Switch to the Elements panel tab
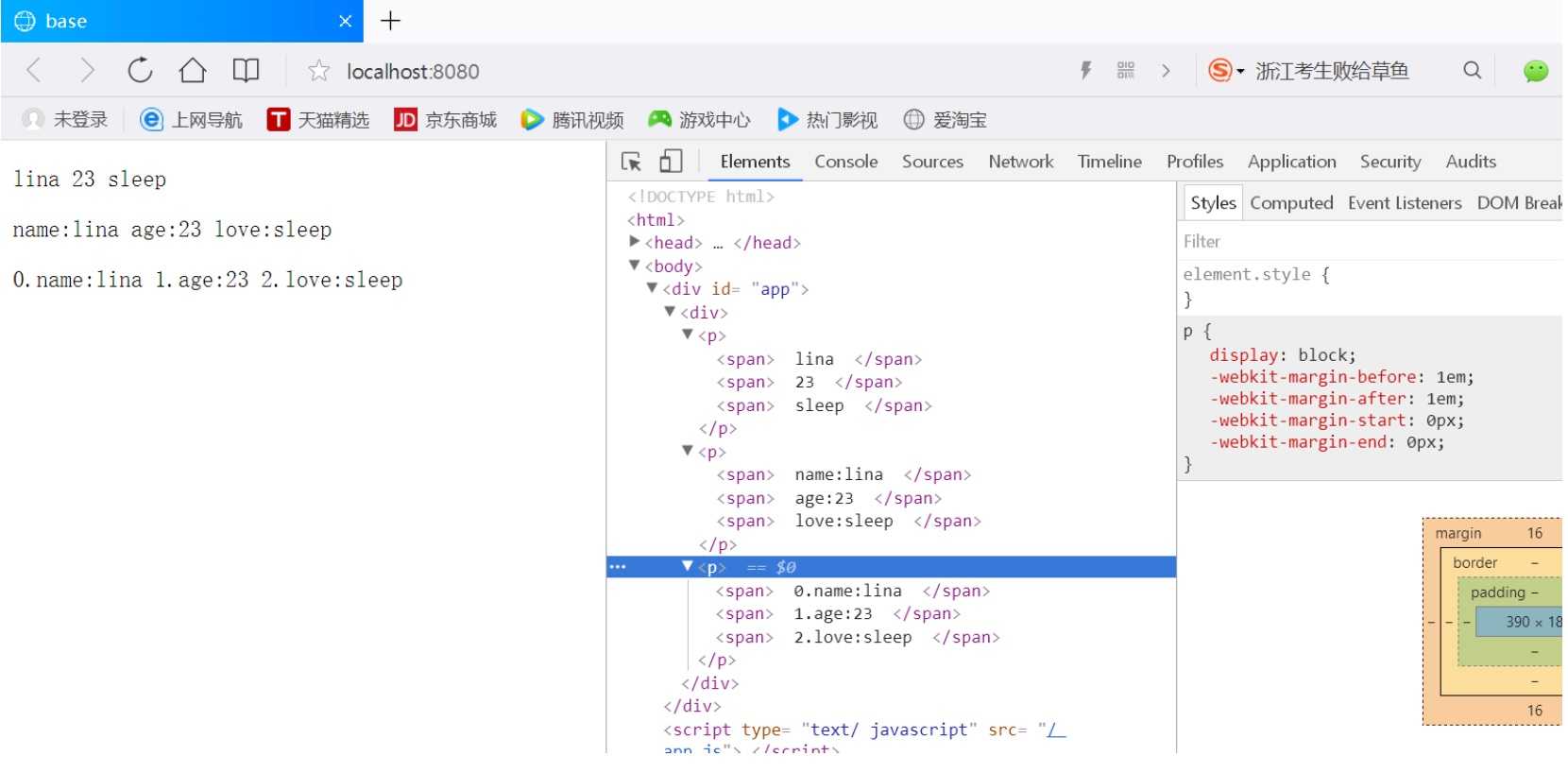 click(x=755, y=162)
